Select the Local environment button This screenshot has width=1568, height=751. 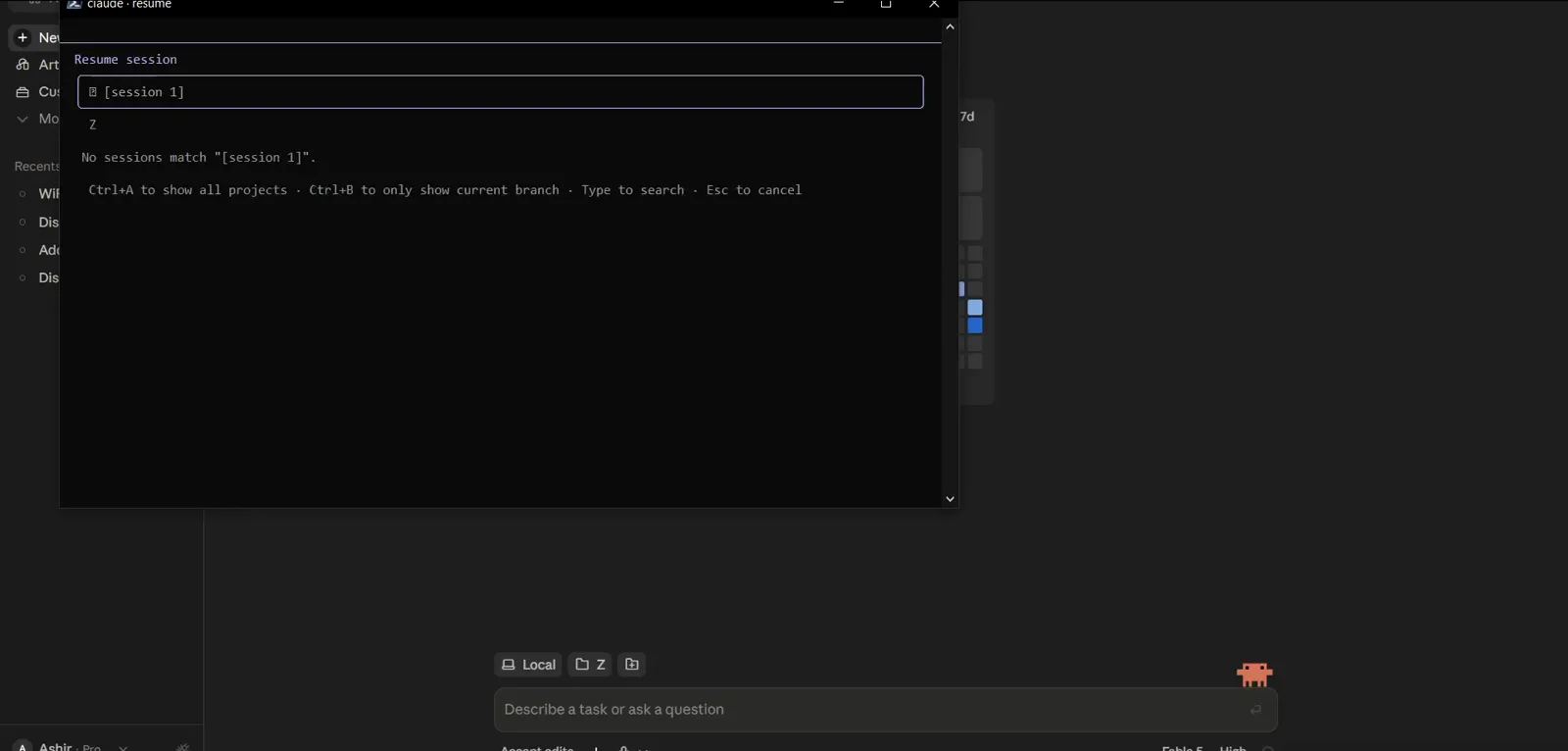click(528, 665)
